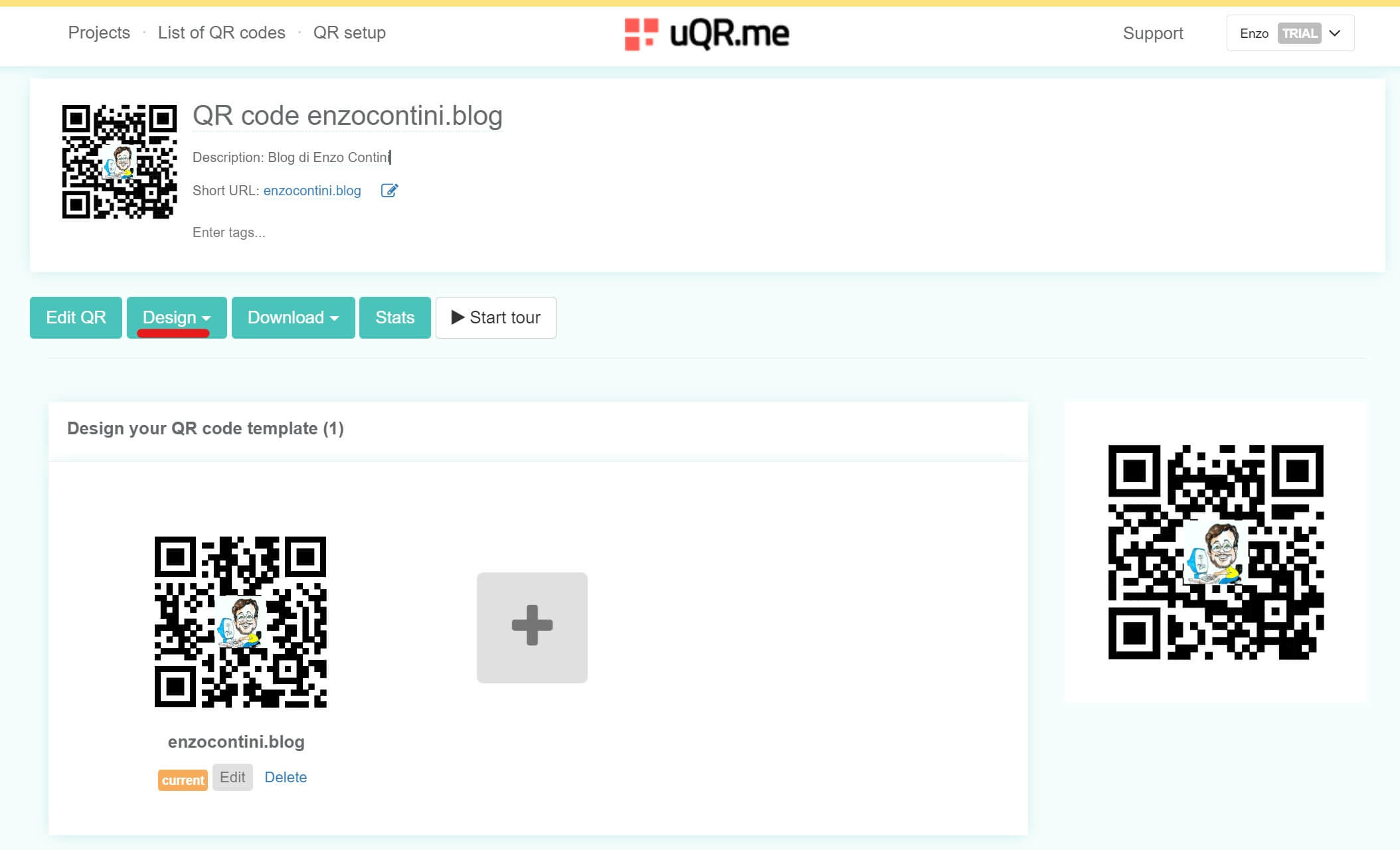This screenshot has height=850, width=1400.
Task: Open the Support page
Action: [x=1152, y=33]
